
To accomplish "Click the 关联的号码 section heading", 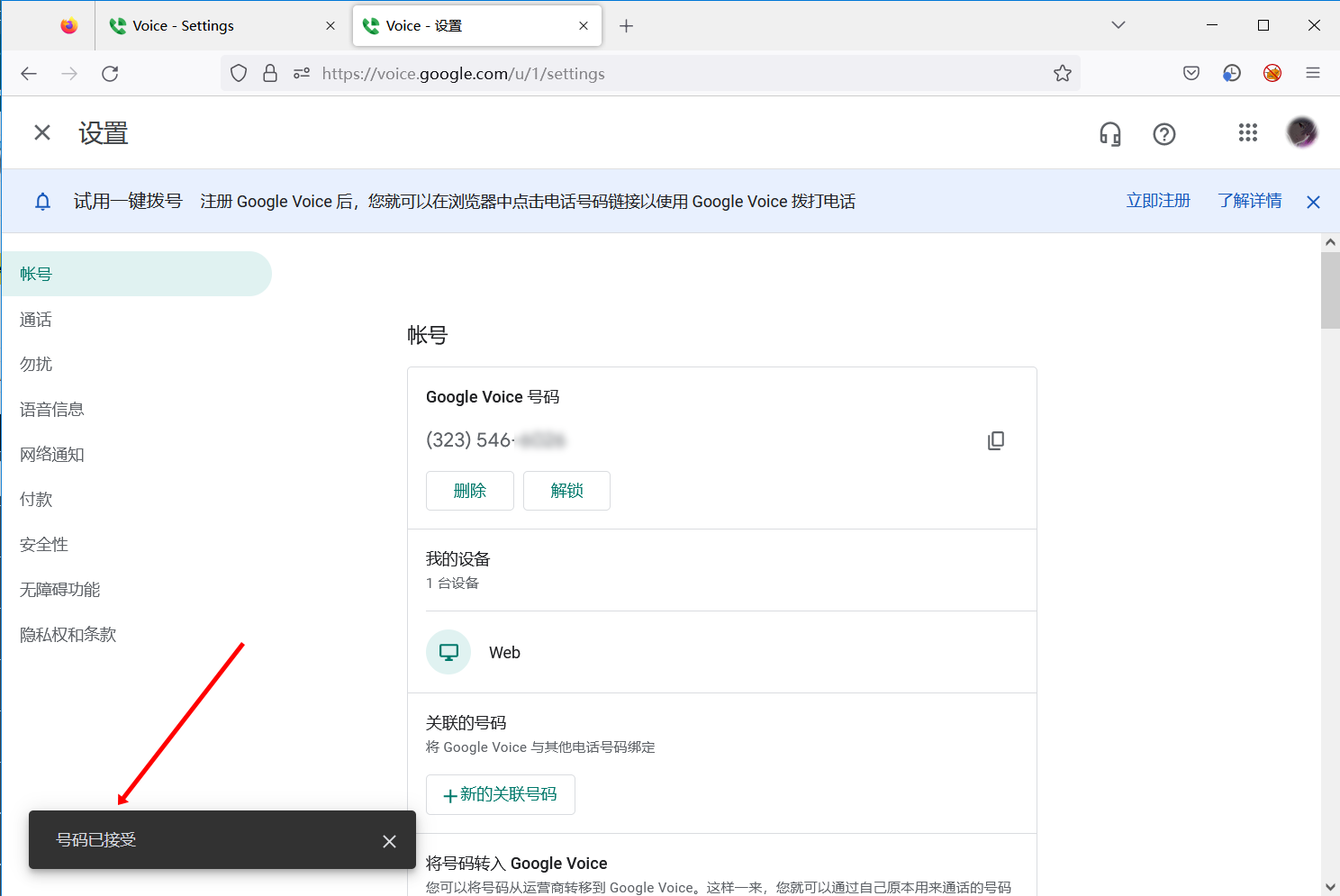I will [466, 723].
